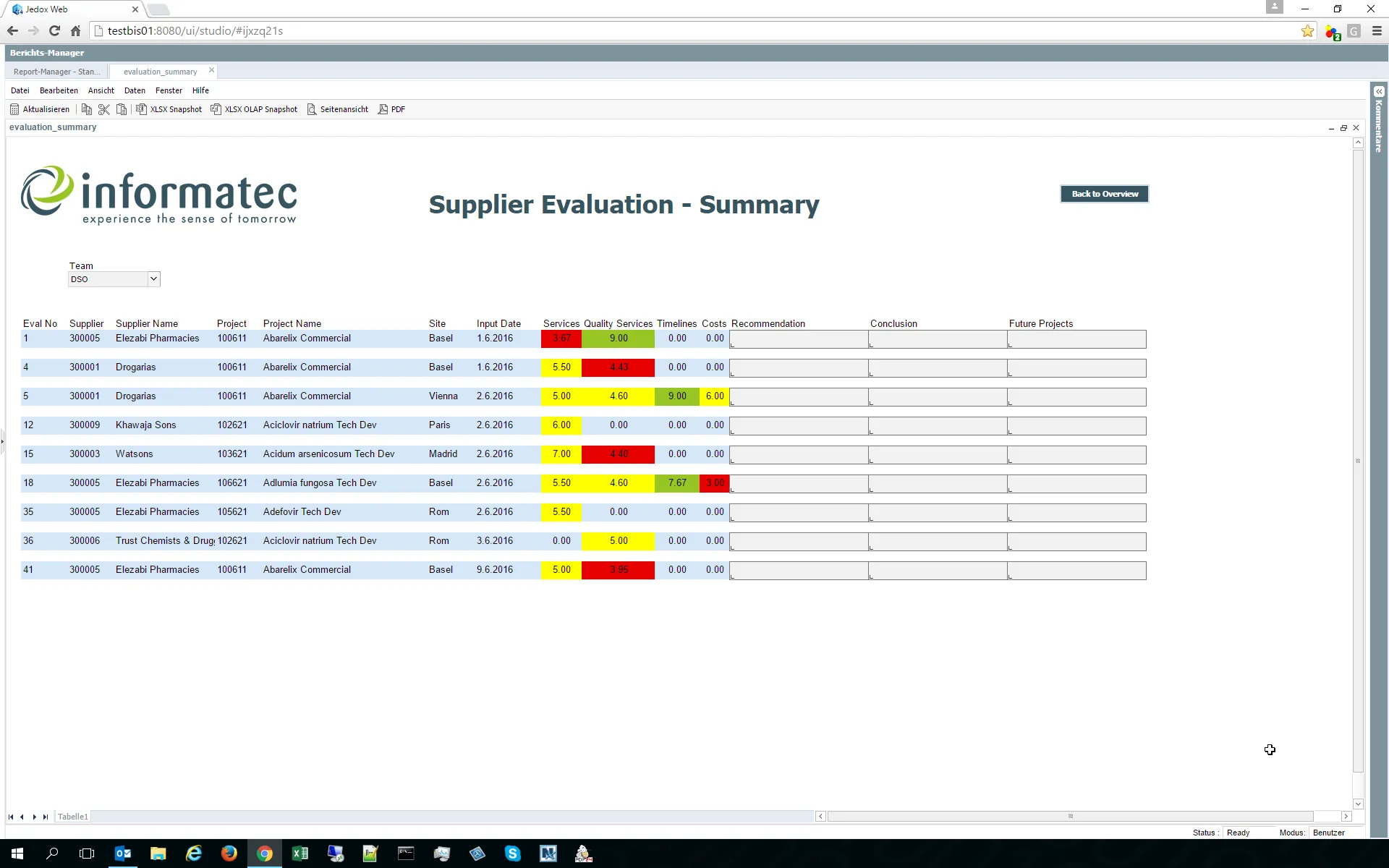Switch to the Report-Manager tab

[x=57, y=72]
